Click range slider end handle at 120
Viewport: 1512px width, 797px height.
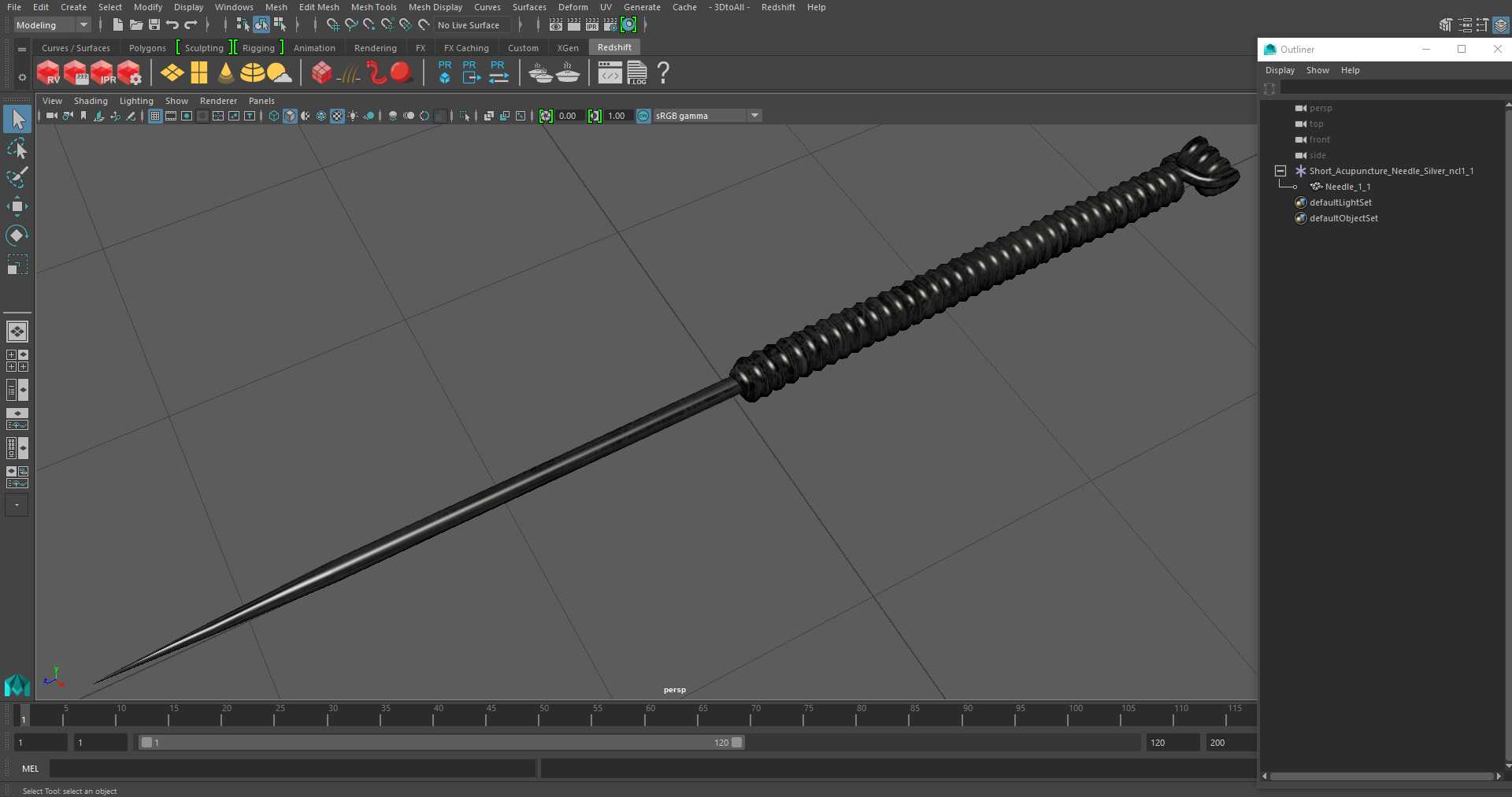[x=736, y=743]
